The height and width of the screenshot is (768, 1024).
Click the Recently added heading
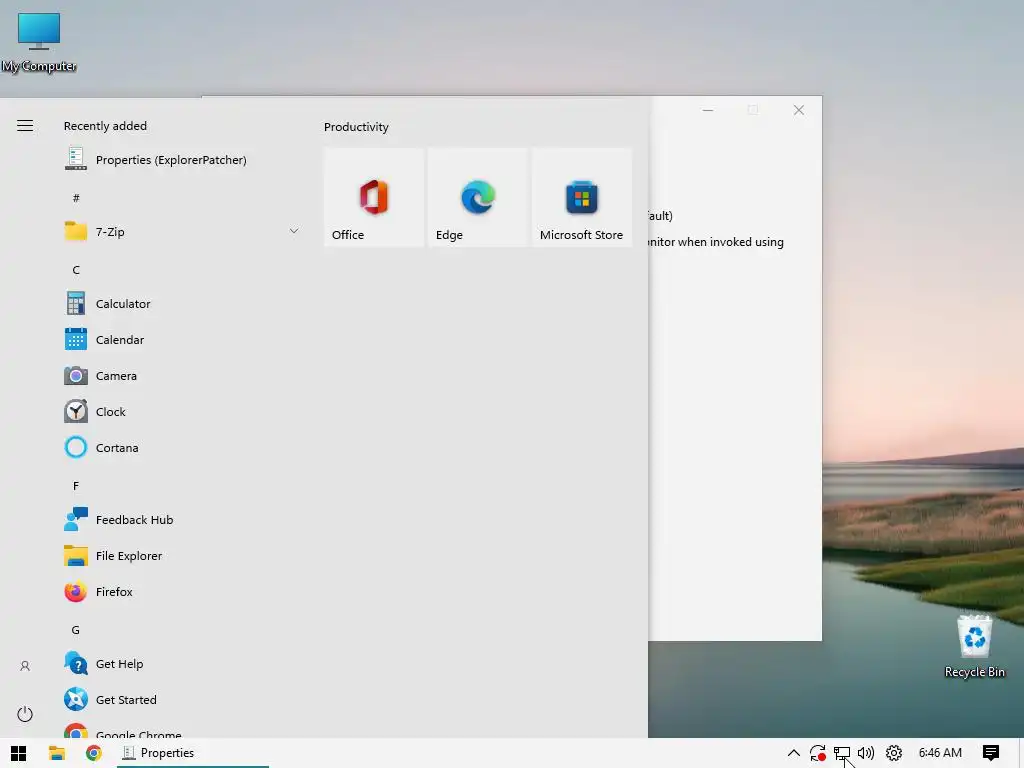tap(105, 126)
